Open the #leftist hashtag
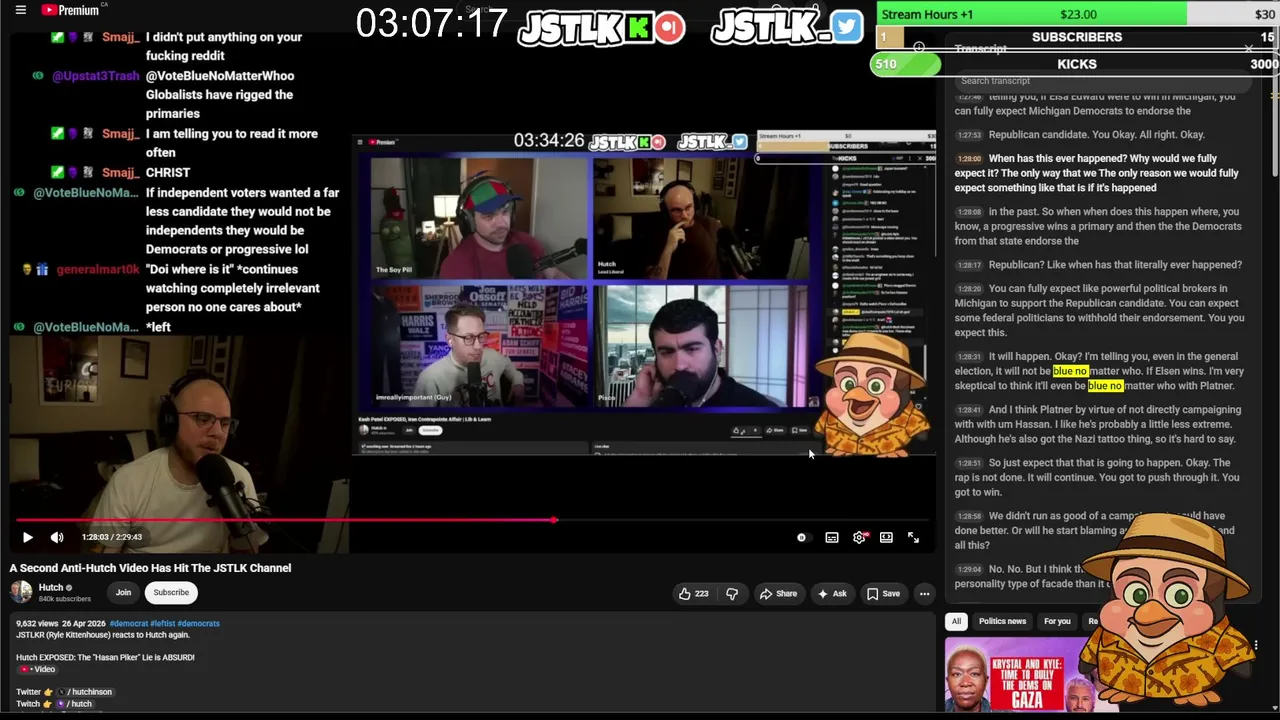Image resolution: width=1280 pixels, height=720 pixels. [x=163, y=623]
